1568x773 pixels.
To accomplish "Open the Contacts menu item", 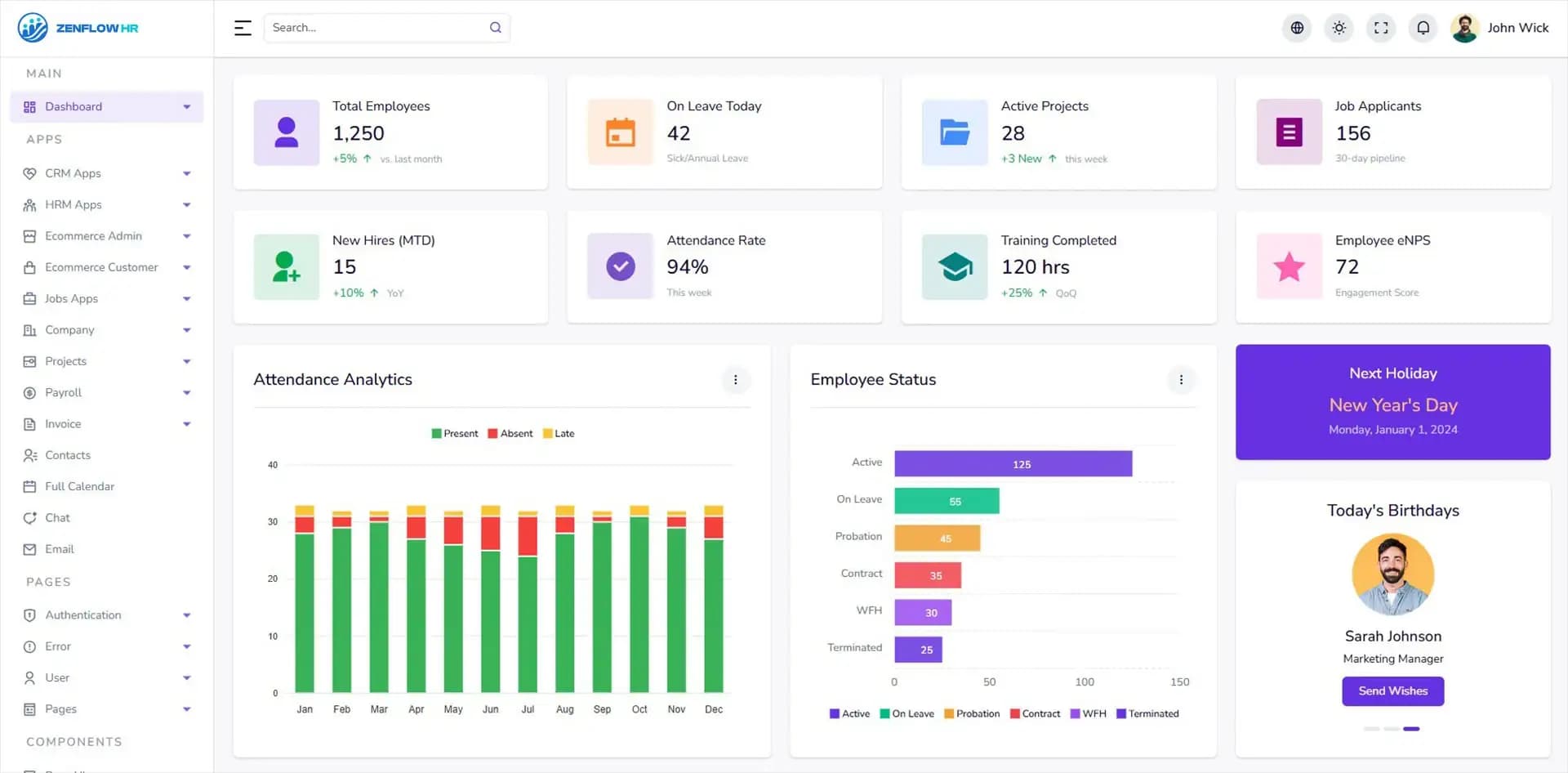I will (x=106, y=455).
